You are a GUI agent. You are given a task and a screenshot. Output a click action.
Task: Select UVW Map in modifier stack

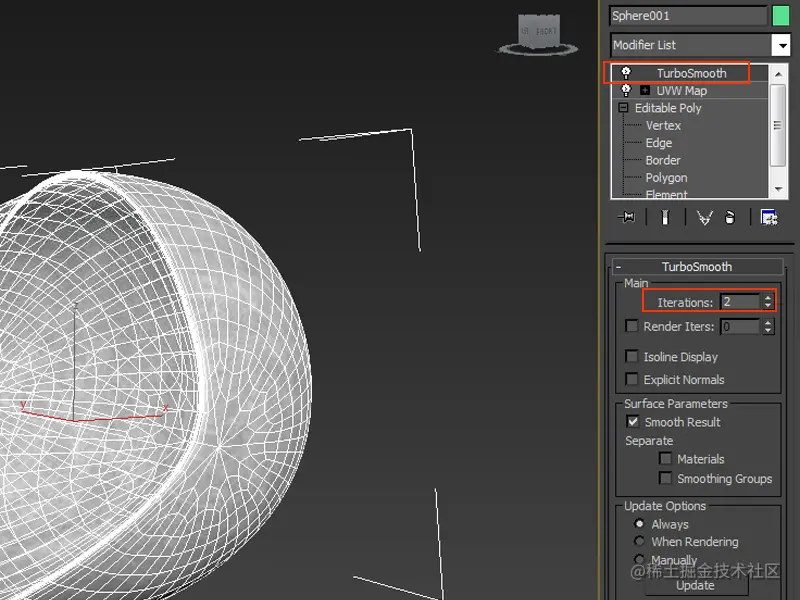[x=681, y=90]
